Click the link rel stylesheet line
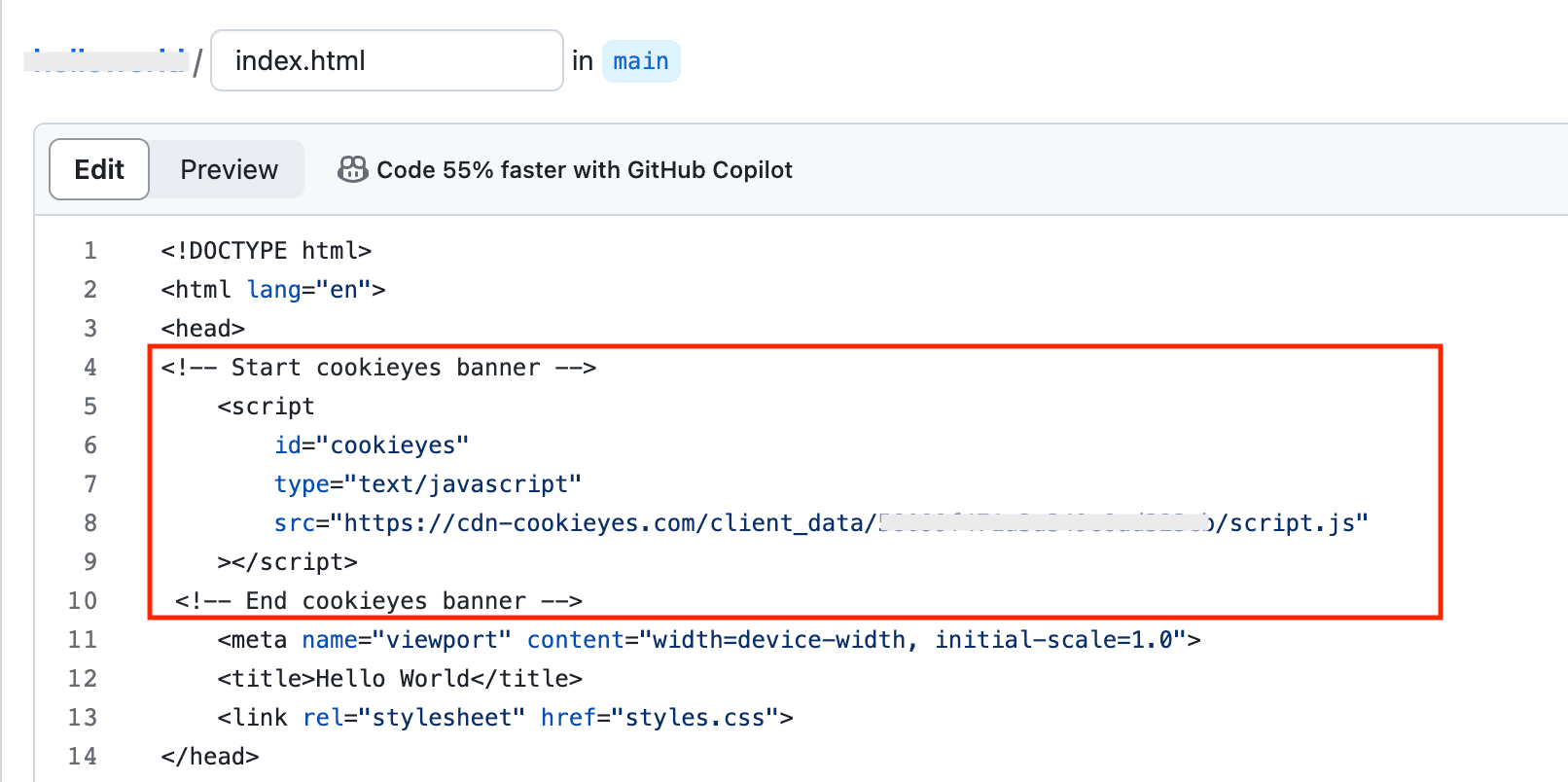This screenshot has width=1568, height=782. coord(505,718)
